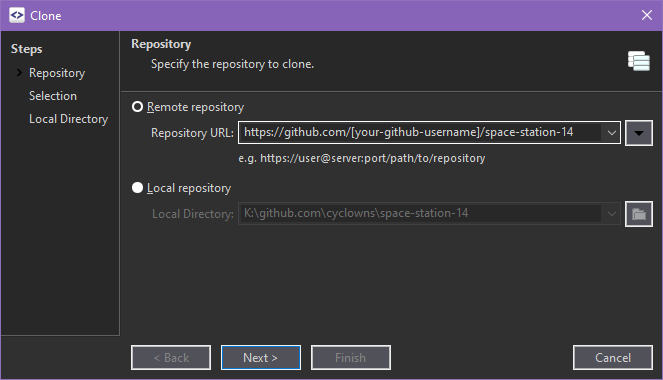Viewport: 663px width, 380px height.
Task: Click the Next > button
Action: pos(261,358)
